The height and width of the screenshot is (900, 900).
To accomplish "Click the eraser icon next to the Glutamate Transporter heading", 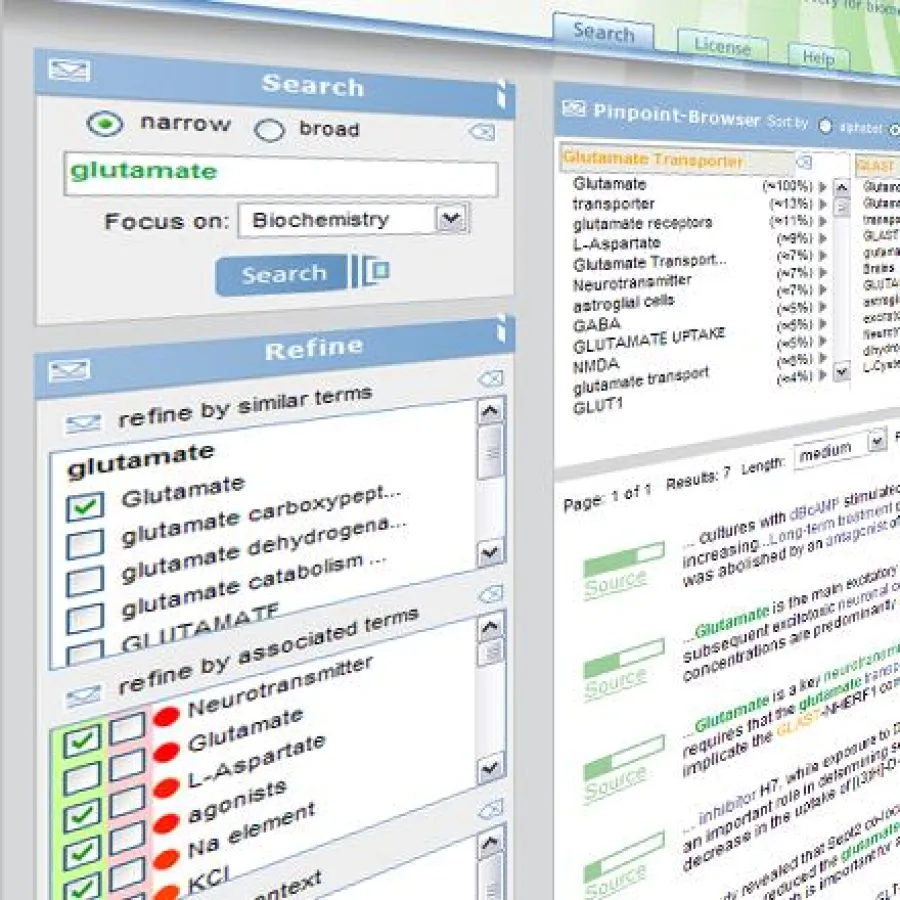I will pyautogui.click(x=805, y=162).
